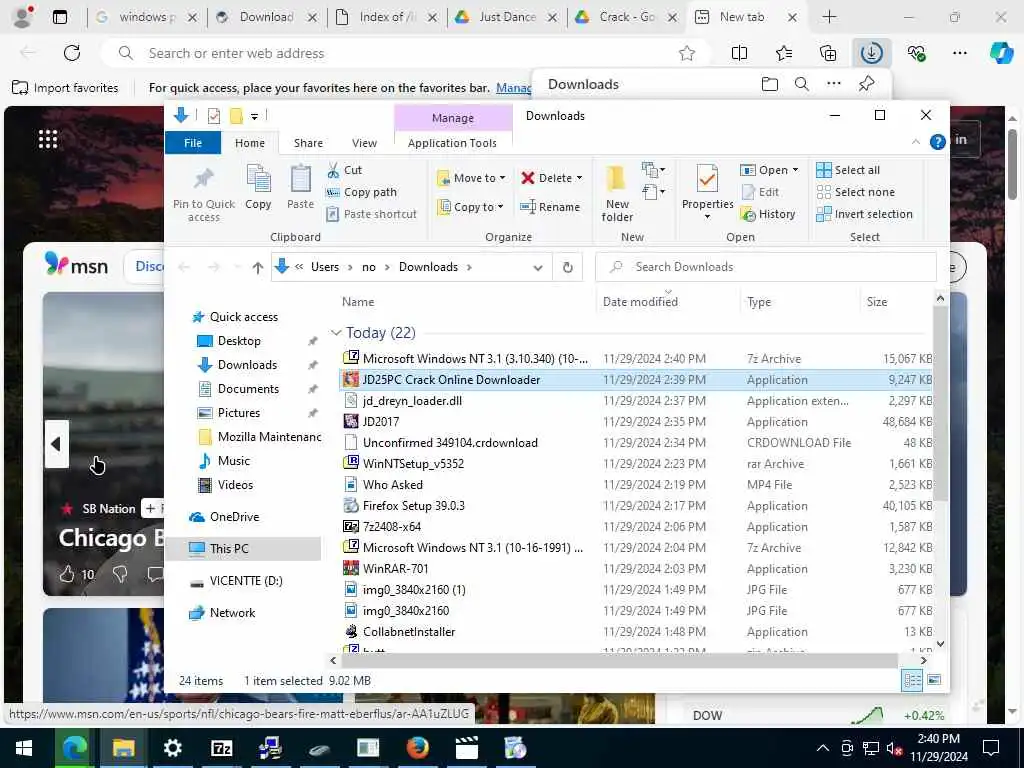This screenshot has height=768, width=1024.
Task: Refresh the Downloads folder view
Action: 568,267
